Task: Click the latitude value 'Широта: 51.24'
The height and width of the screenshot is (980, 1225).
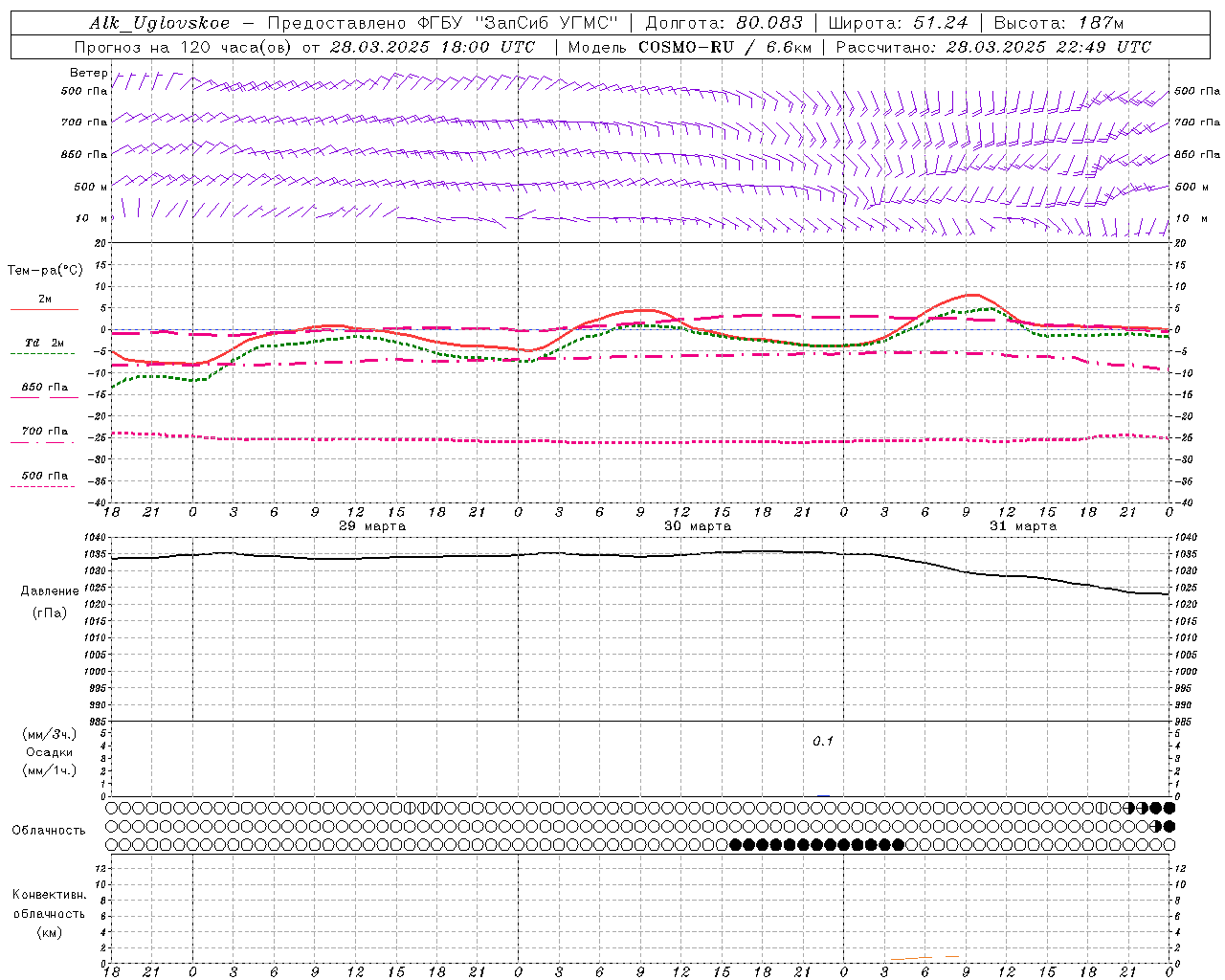Action: click(898, 23)
